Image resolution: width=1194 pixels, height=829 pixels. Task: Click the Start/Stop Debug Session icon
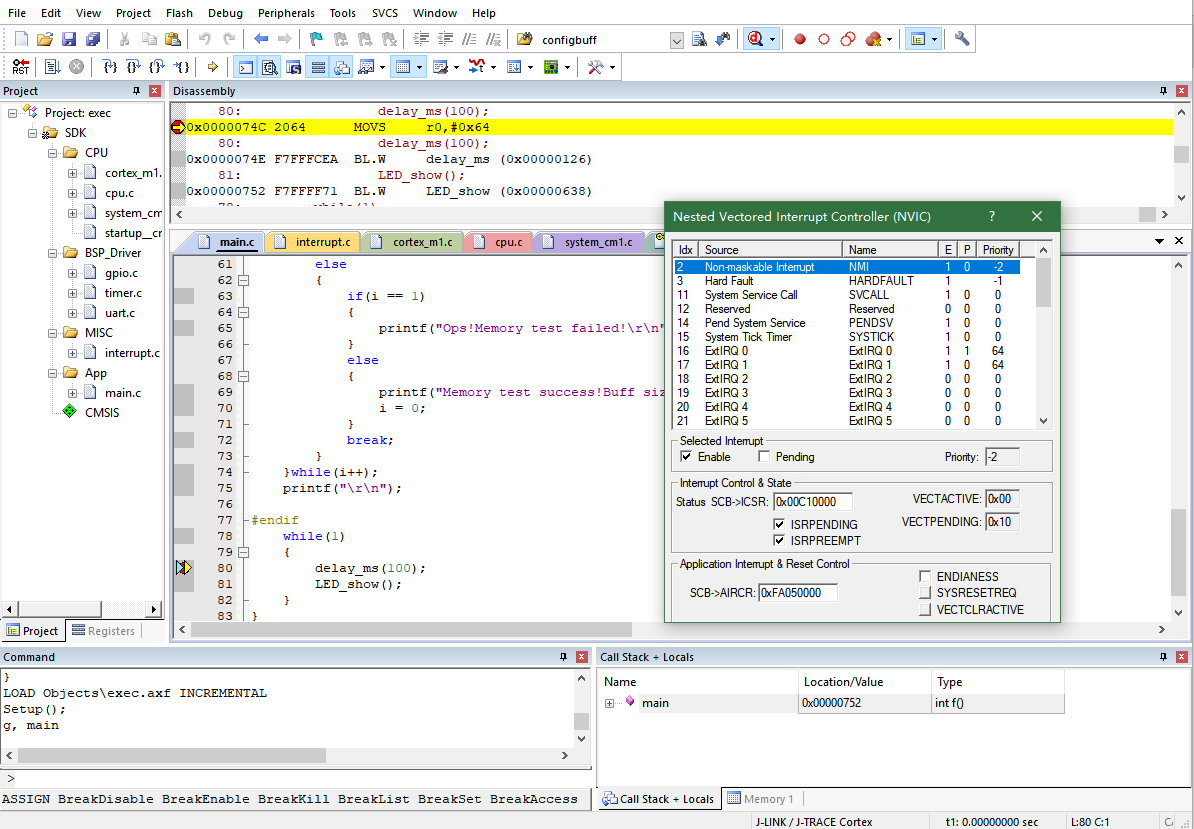(x=755, y=39)
